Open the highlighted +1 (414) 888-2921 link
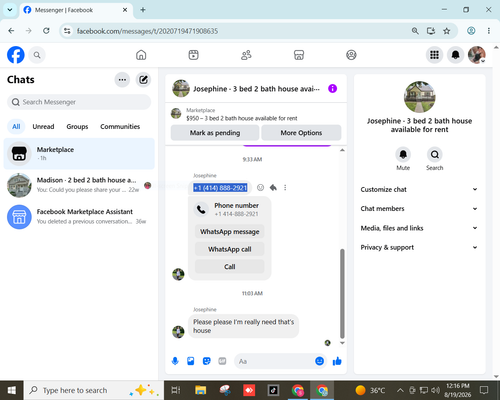 pyautogui.click(x=220, y=188)
